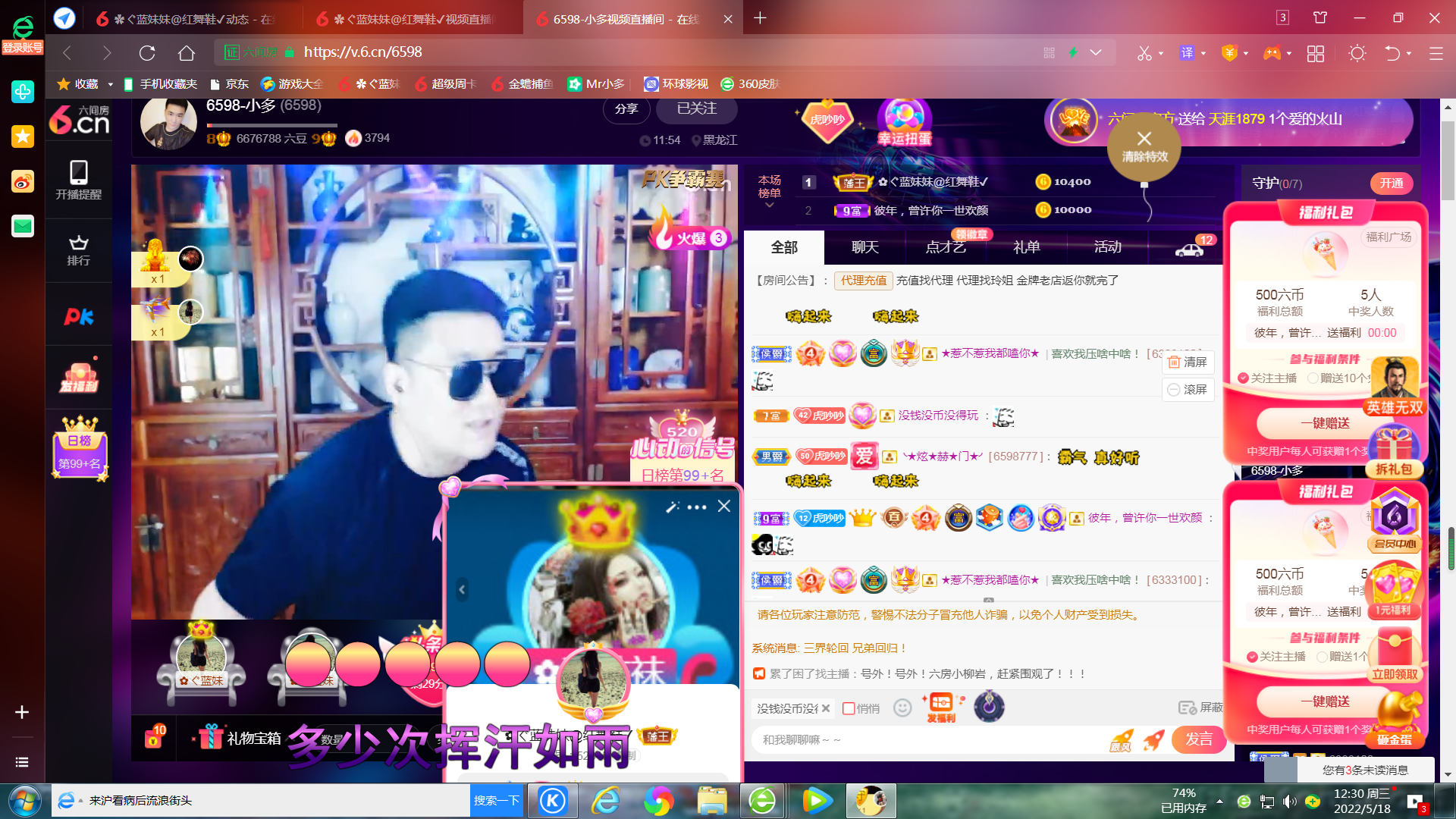Toggle 滚屏 auto-scroll option
The width and height of the screenshot is (1456, 819).
(1188, 389)
